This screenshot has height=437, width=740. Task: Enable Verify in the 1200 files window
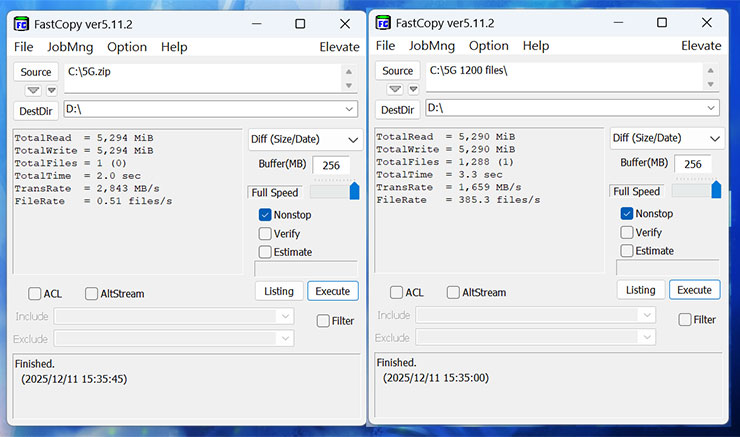tap(627, 232)
